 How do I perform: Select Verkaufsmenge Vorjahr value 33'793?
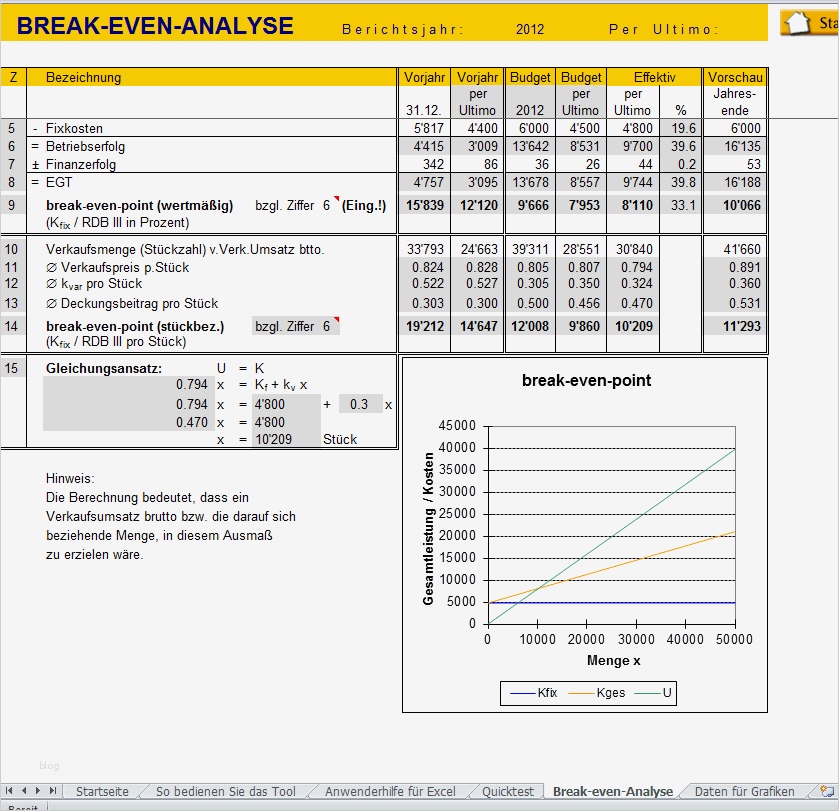pos(424,249)
